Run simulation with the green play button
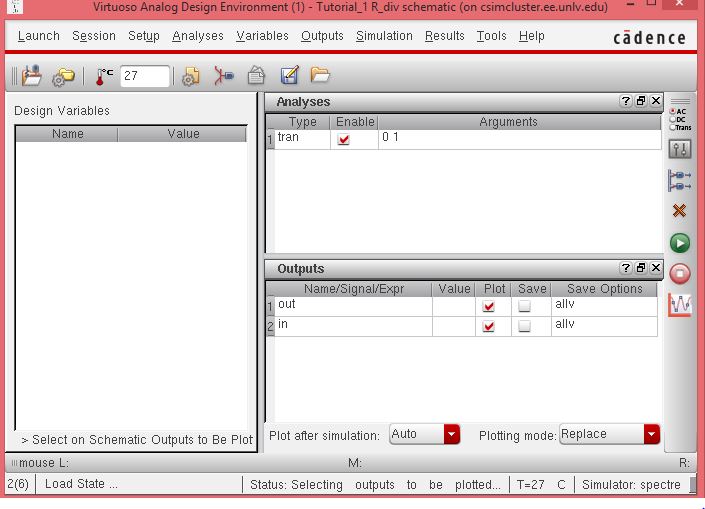Viewport: 705px width, 509px height. [x=680, y=243]
